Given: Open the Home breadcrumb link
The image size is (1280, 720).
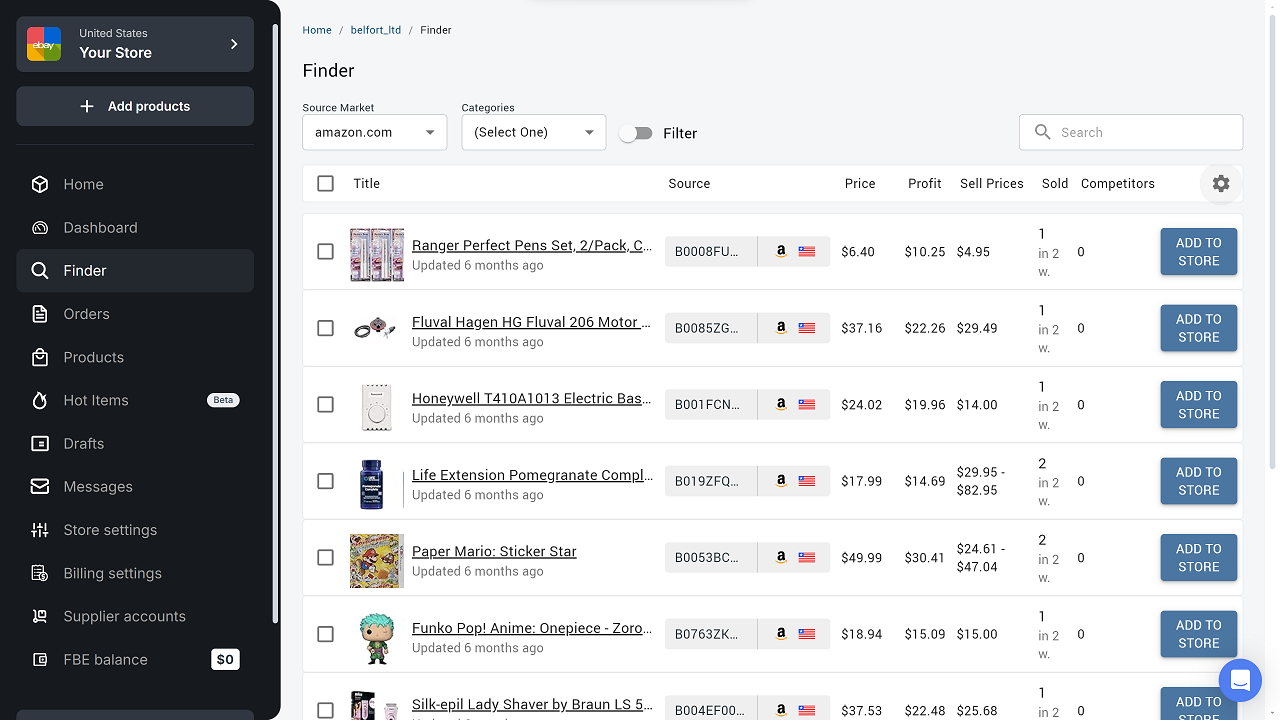Looking at the screenshot, I should coord(317,30).
